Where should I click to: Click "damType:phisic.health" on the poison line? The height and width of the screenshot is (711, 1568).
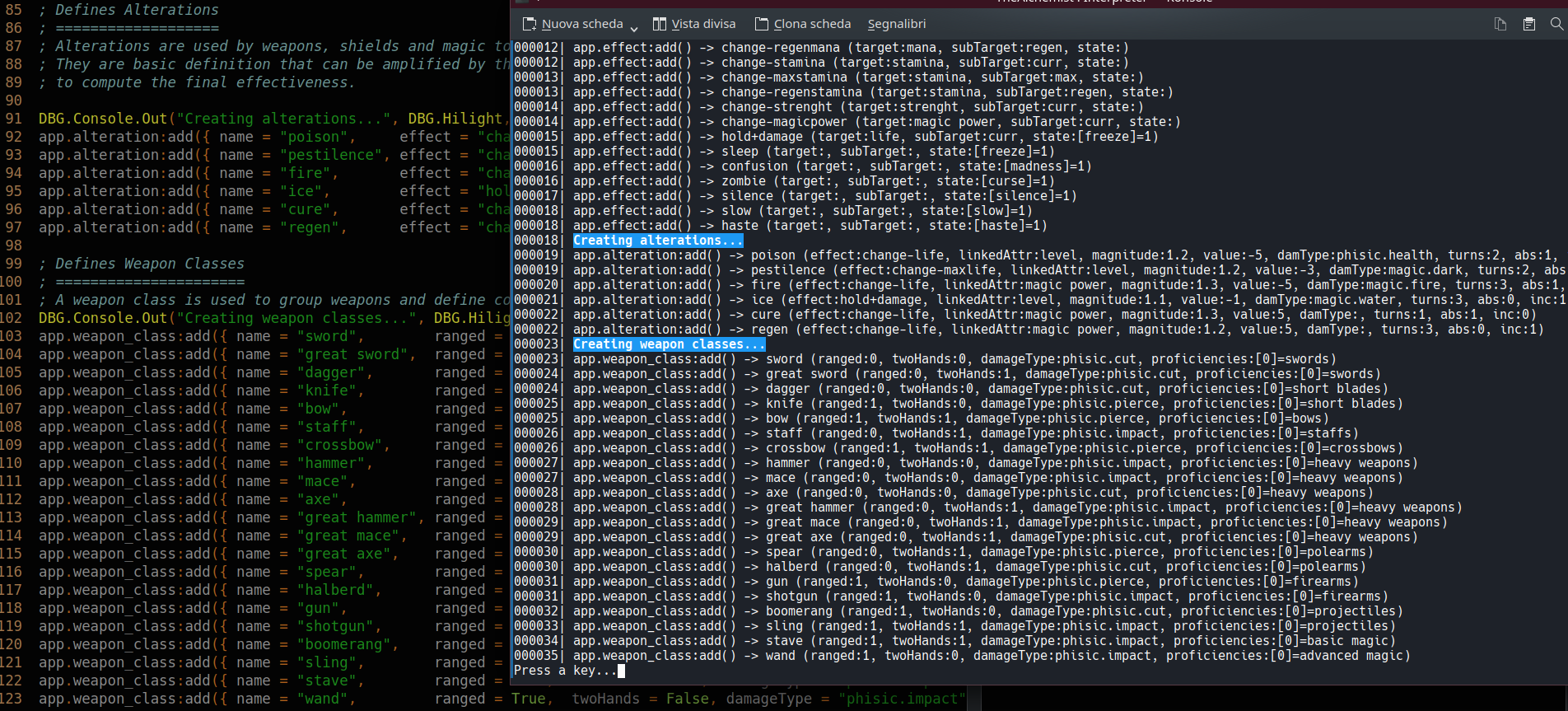(x=1356, y=255)
